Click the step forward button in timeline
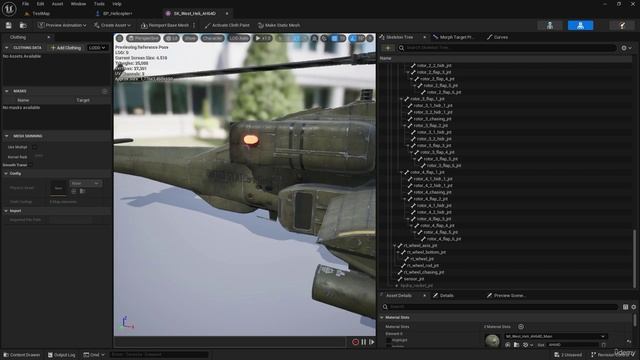640x360 pixels. click(371, 342)
